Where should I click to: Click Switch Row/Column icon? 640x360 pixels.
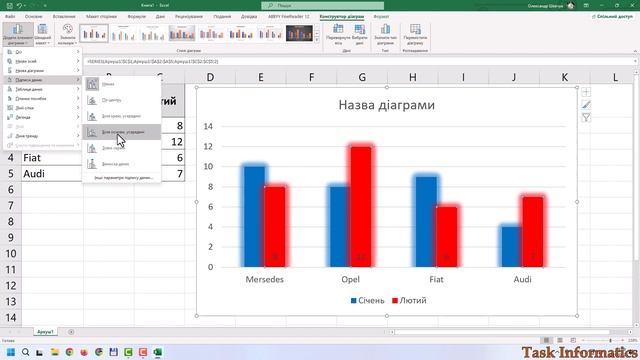(338, 34)
